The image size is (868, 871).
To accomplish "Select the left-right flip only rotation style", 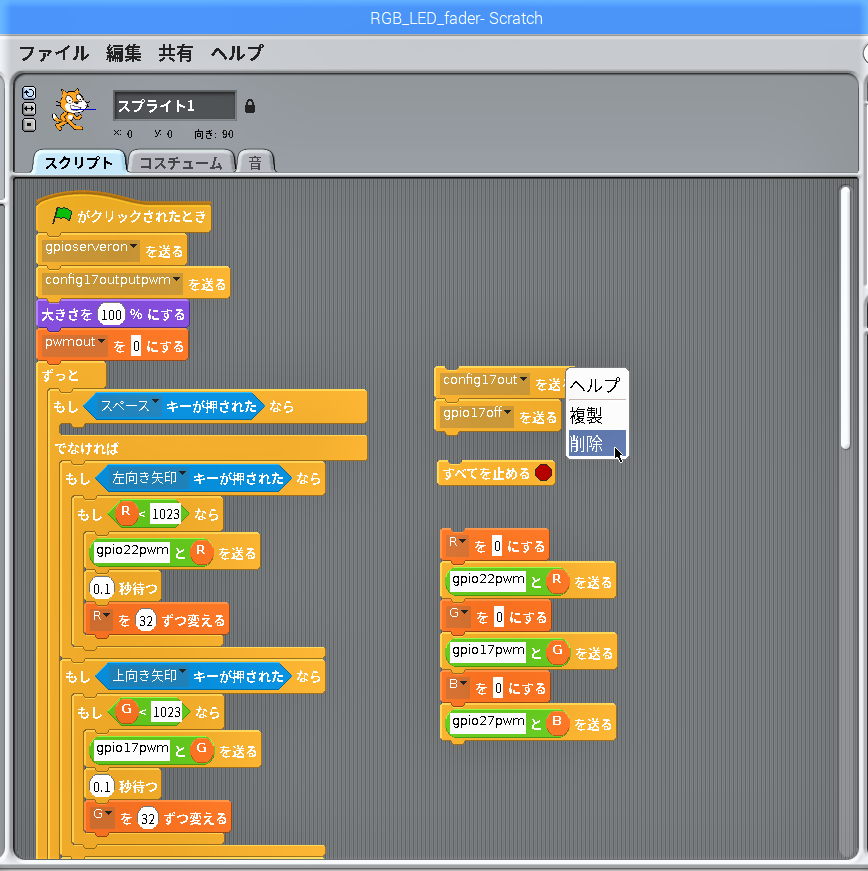I will click(29, 109).
